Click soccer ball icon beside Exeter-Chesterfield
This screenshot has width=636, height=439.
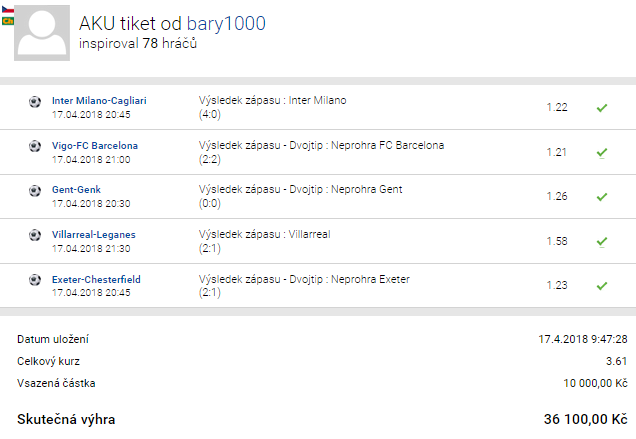pos(35,279)
